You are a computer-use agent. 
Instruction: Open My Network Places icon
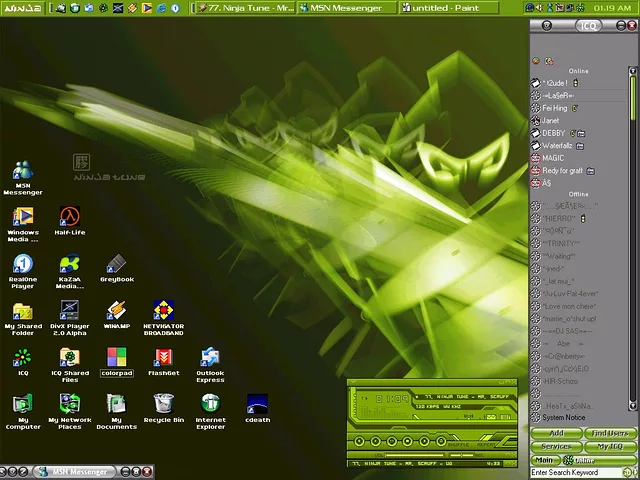pos(70,412)
